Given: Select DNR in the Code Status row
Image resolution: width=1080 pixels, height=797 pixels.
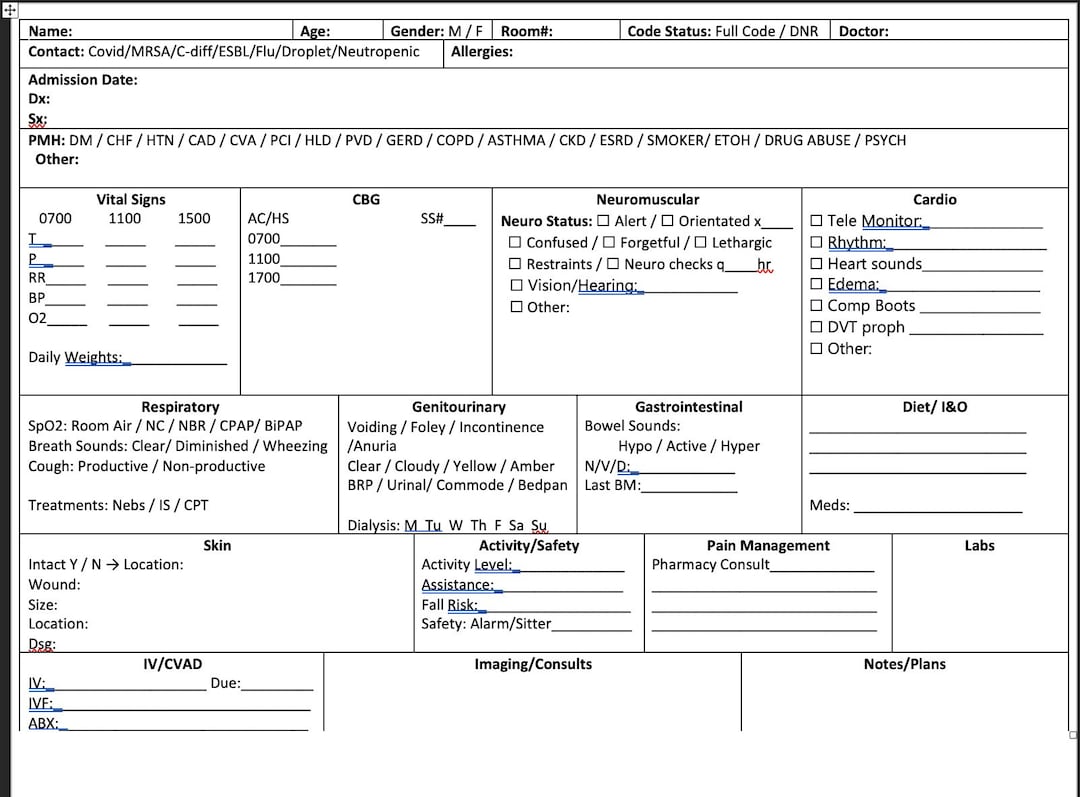Looking at the screenshot, I should click(x=803, y=30).
